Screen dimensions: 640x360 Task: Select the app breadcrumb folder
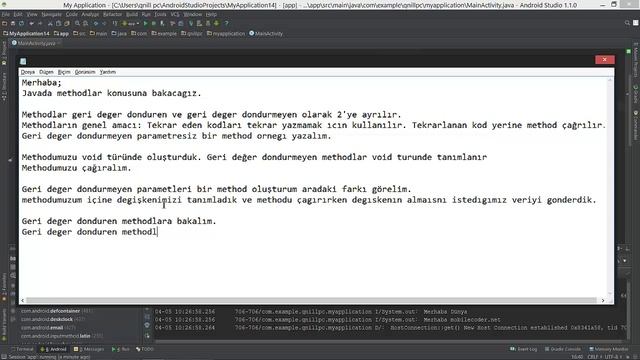click(62, 33)
